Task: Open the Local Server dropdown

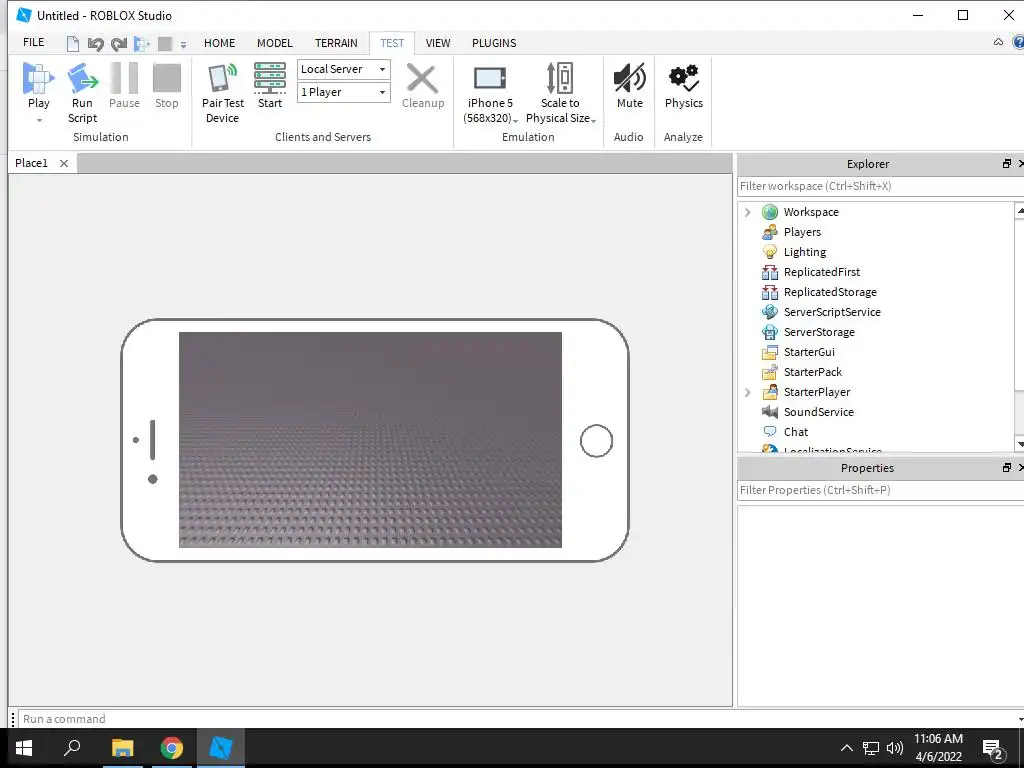Action: [x=344, y=69]
